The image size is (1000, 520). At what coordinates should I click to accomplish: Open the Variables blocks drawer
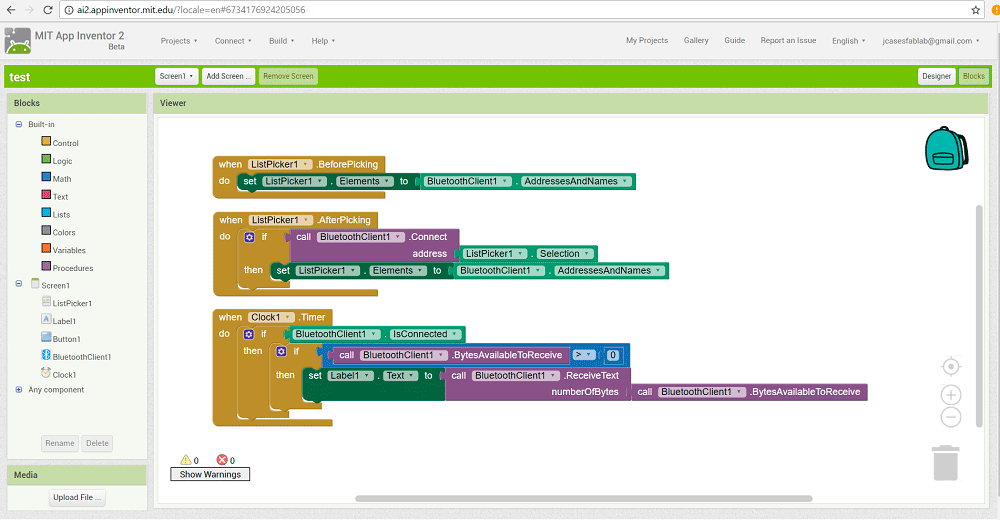69,250
